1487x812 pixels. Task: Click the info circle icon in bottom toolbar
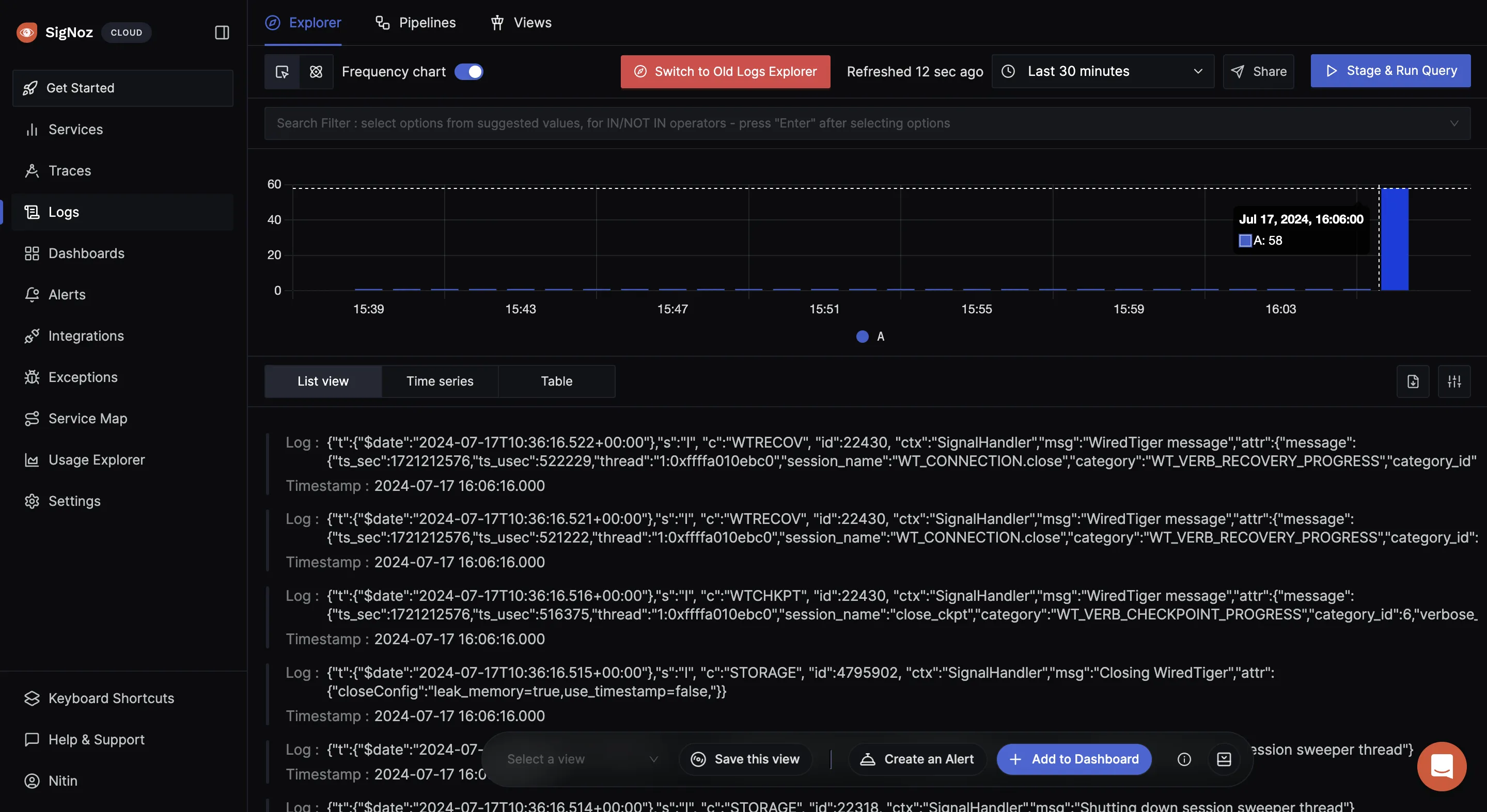pyautogui.click(x=1184, y=759)
